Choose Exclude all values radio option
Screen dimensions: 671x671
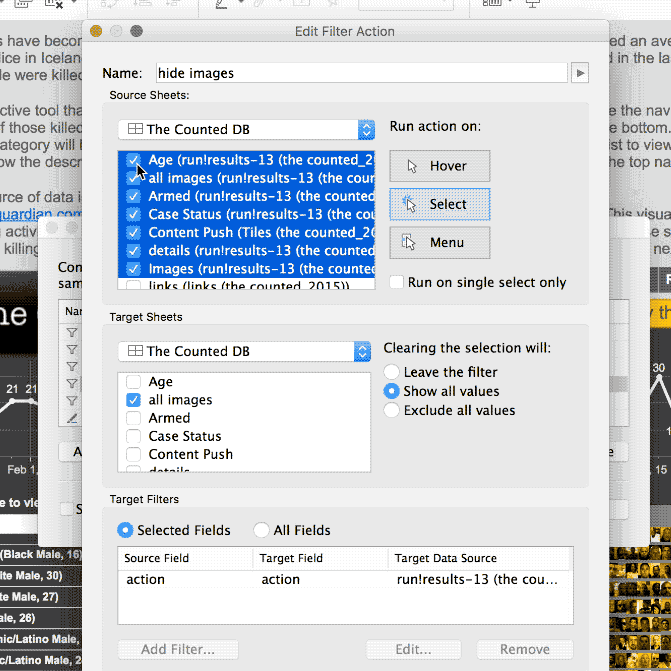392,410
